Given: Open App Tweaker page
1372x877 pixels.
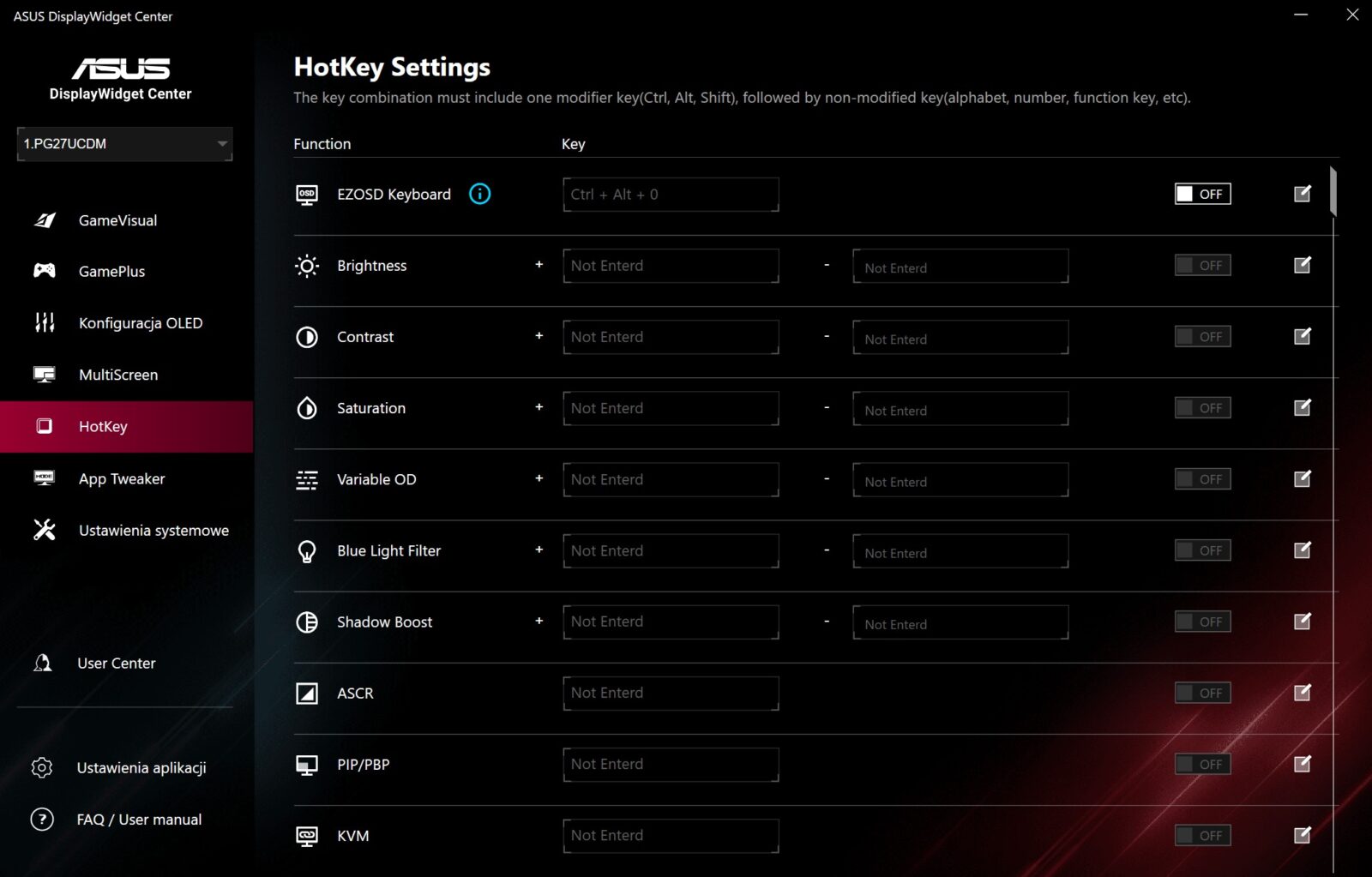Looking at the screenshot, I should (x=122, y=478).
